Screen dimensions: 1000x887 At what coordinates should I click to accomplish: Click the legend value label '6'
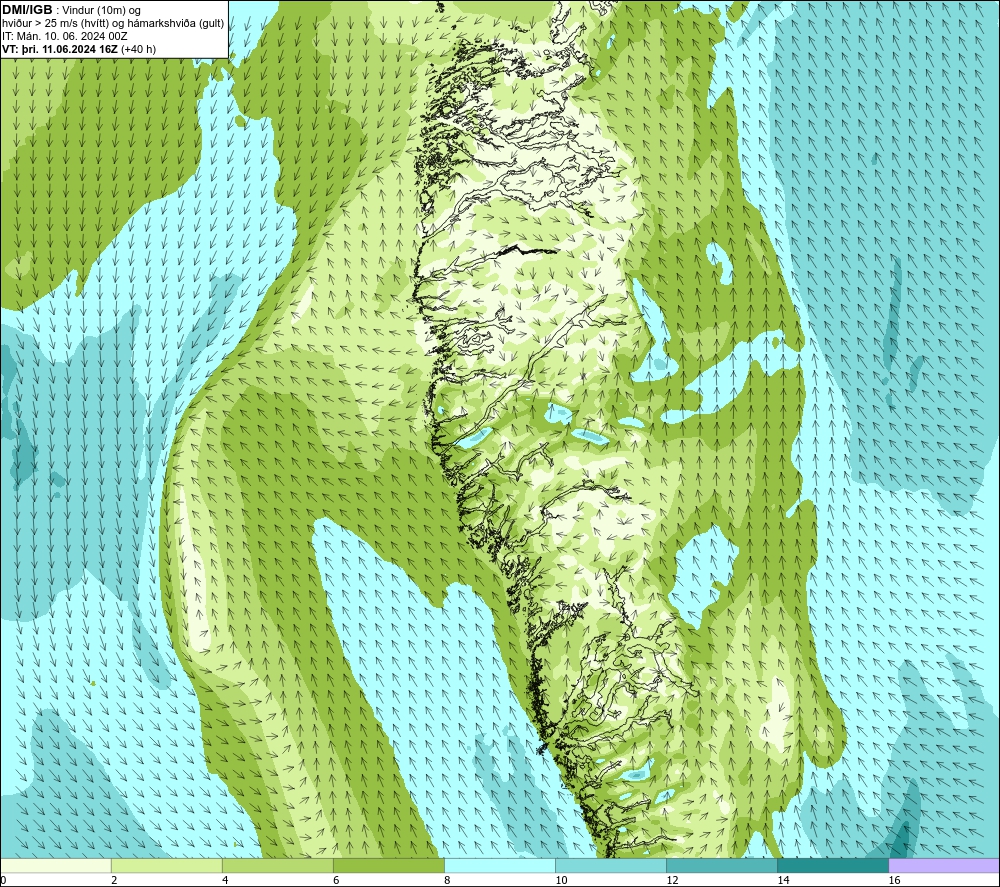pyautogui.click(x=336, y=880)
